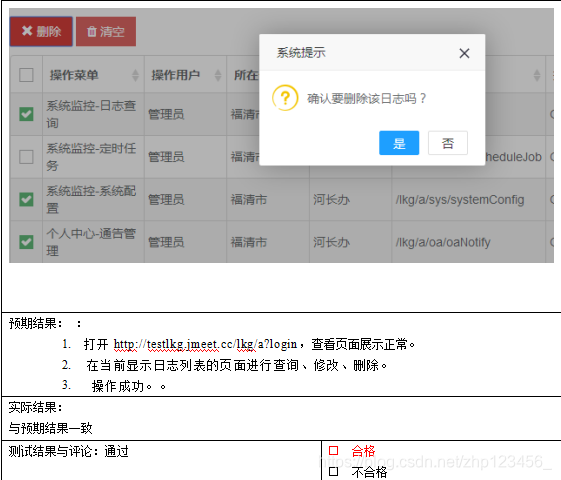Click the 操作菜单 column header text
Image resolution: width=561 pixels, height=480 pixels.
point(74,75)
